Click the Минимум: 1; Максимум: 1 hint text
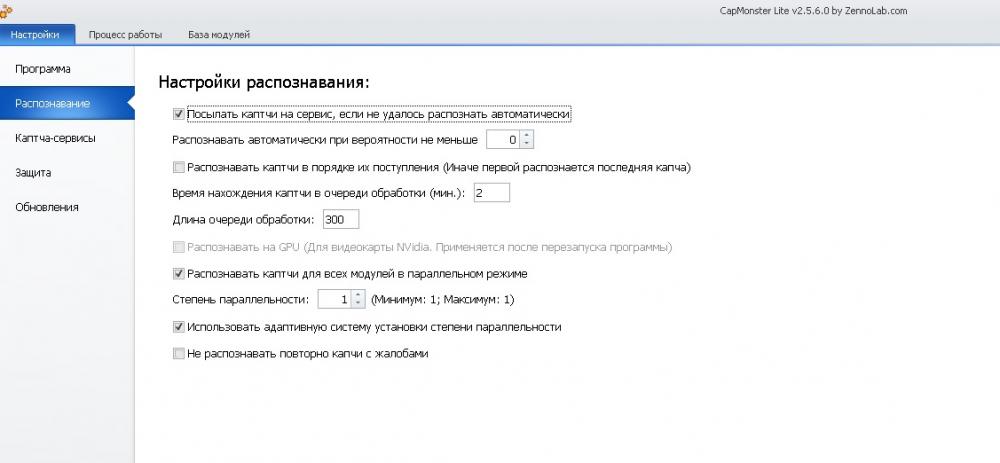1000x463 pixels. (443, 299)
